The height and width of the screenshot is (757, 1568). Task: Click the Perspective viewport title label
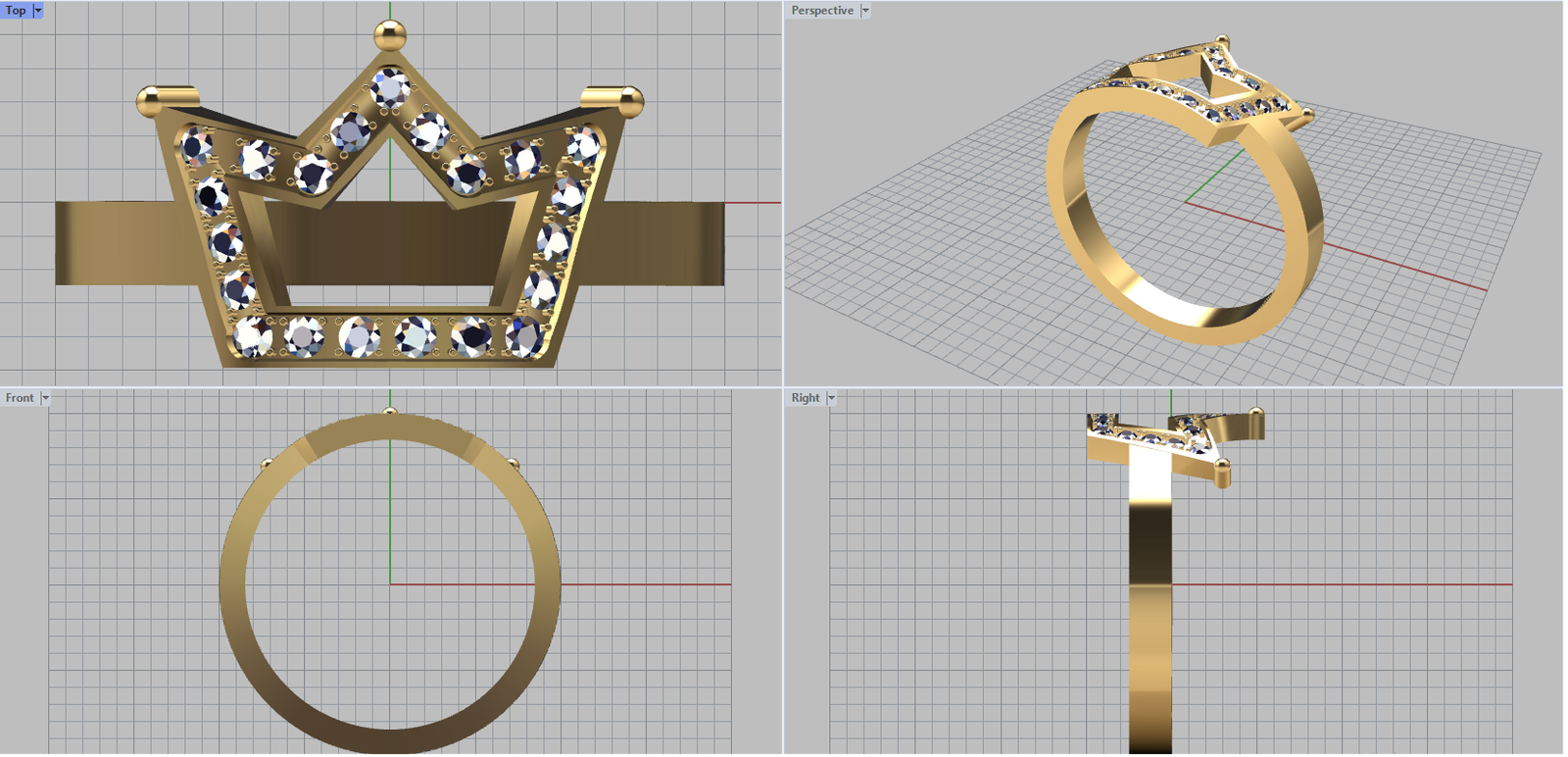point(821,11)
